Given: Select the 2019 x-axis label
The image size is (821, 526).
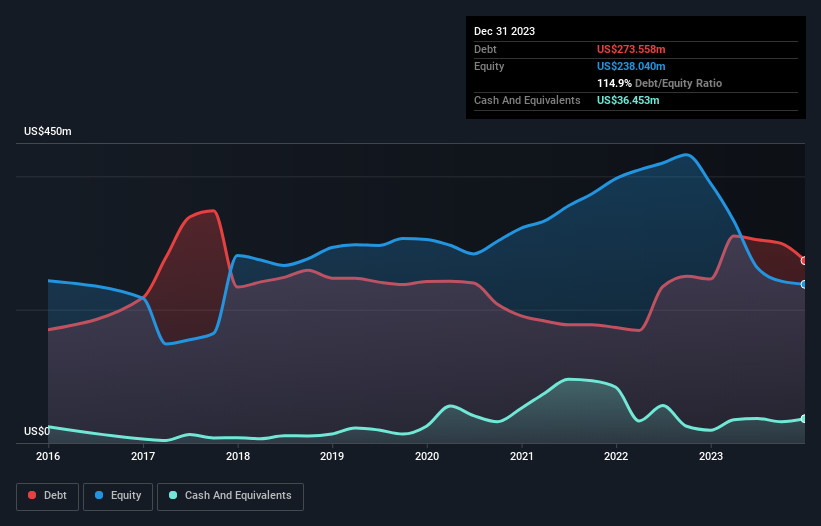Looking at the screenshot, I should pyautogui.click(x=332, y=456).
